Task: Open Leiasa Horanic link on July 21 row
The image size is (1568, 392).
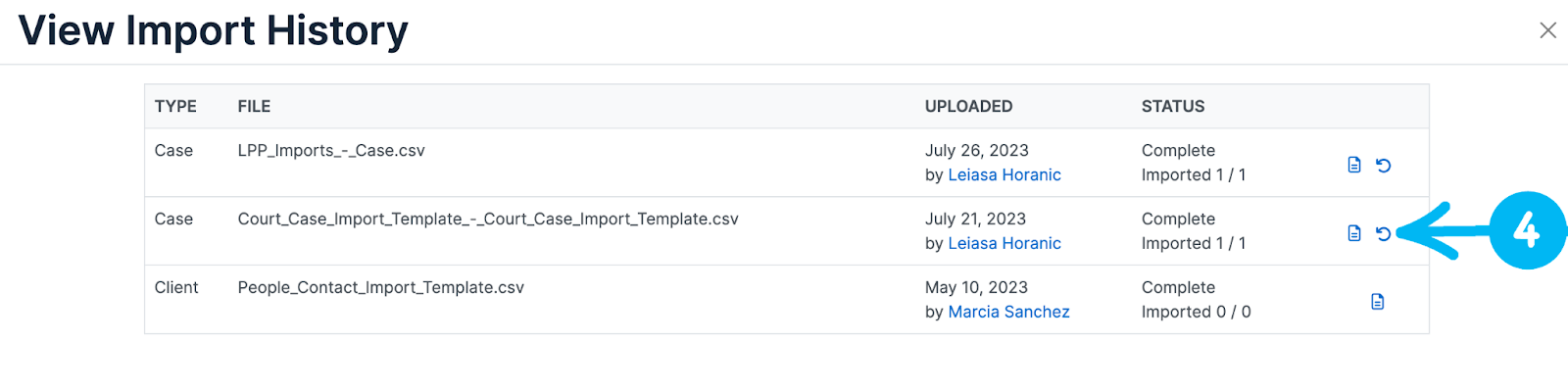Action: tap(1004, 244)
